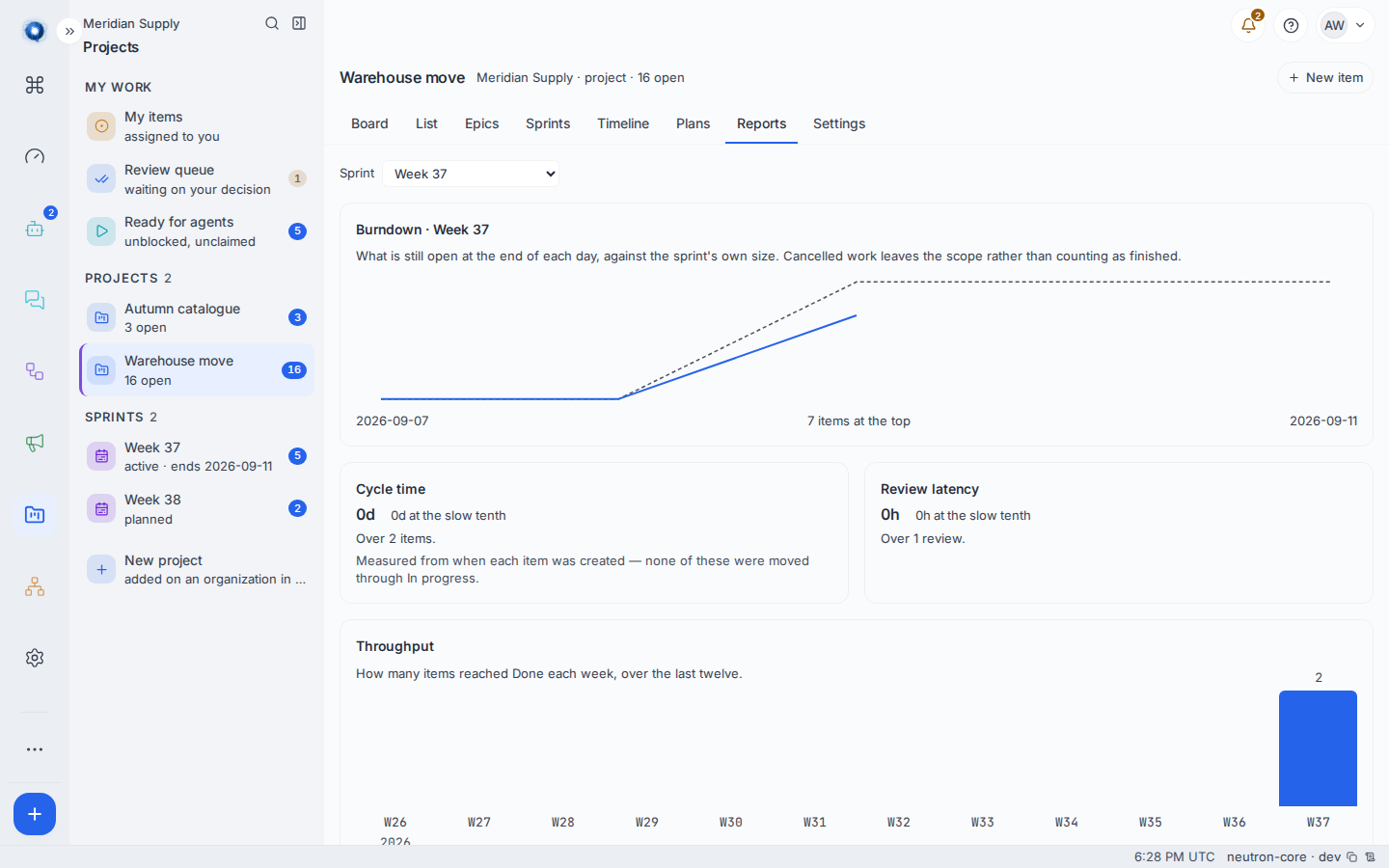The image size is (1389, 868).
Task: Switch to the Settings tab
Action: click(839, 123)
